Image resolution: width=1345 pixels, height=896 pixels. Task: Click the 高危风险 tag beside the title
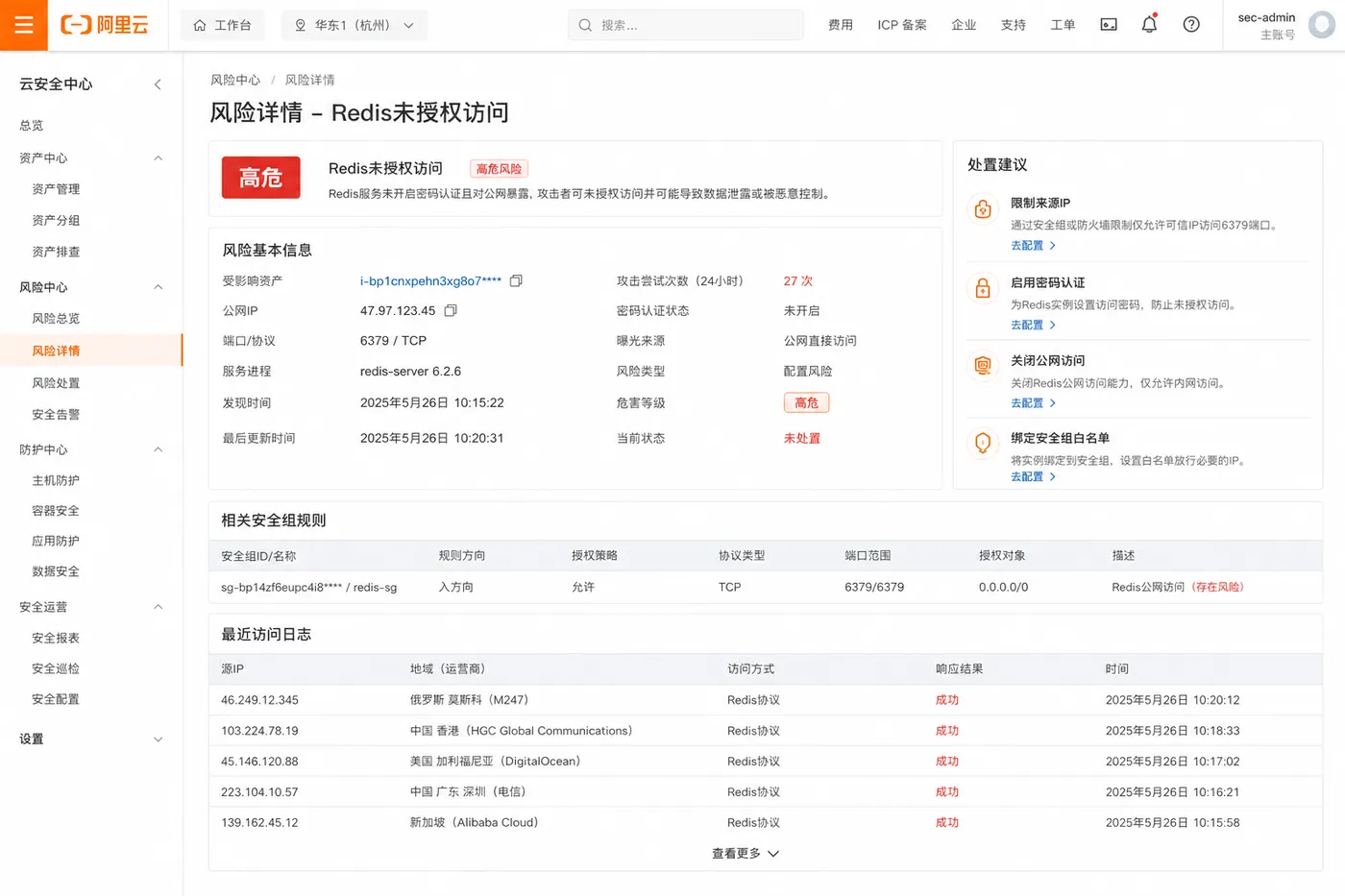pos(499,169)
